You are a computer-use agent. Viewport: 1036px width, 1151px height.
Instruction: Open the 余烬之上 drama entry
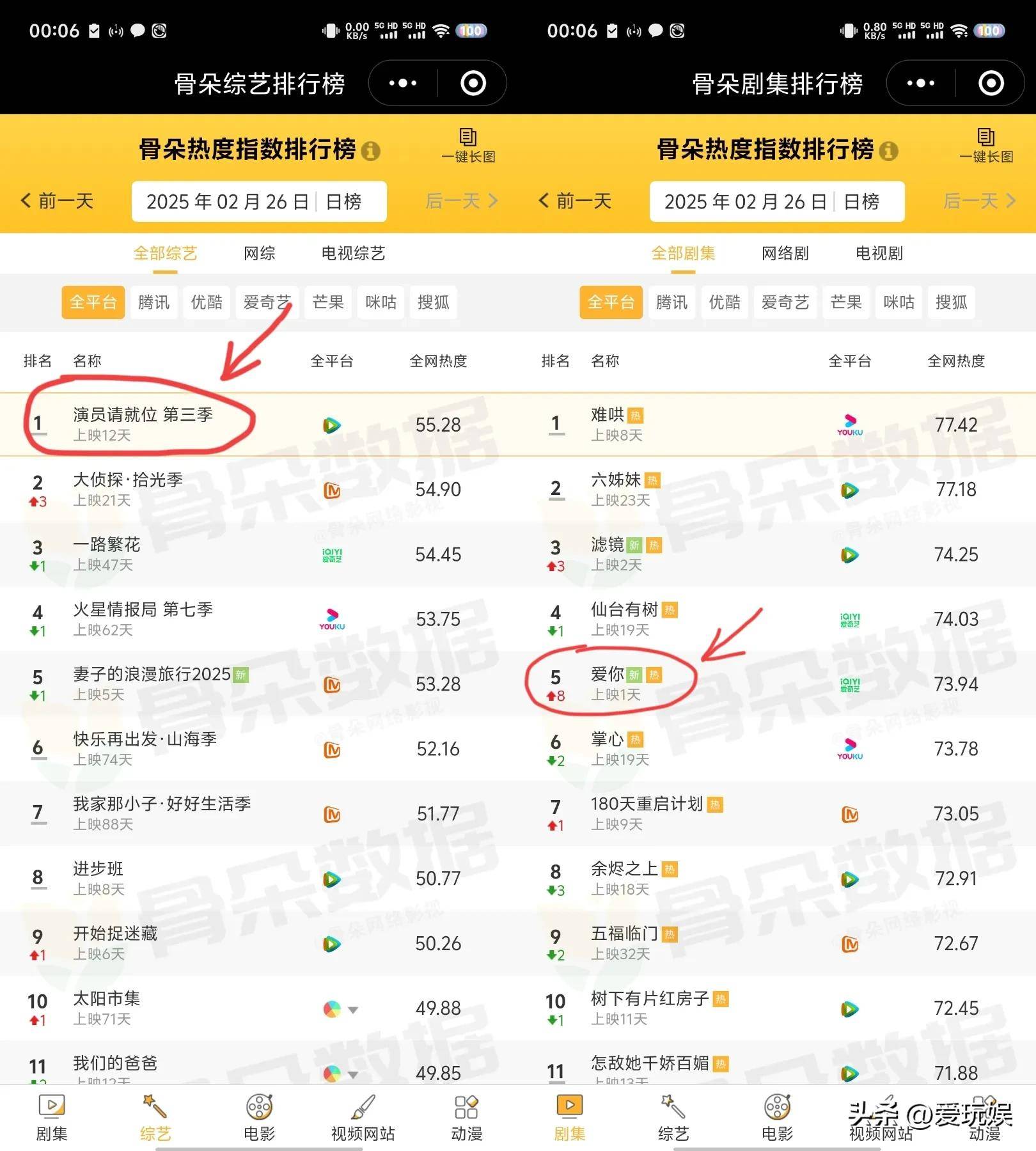(777, 879)
